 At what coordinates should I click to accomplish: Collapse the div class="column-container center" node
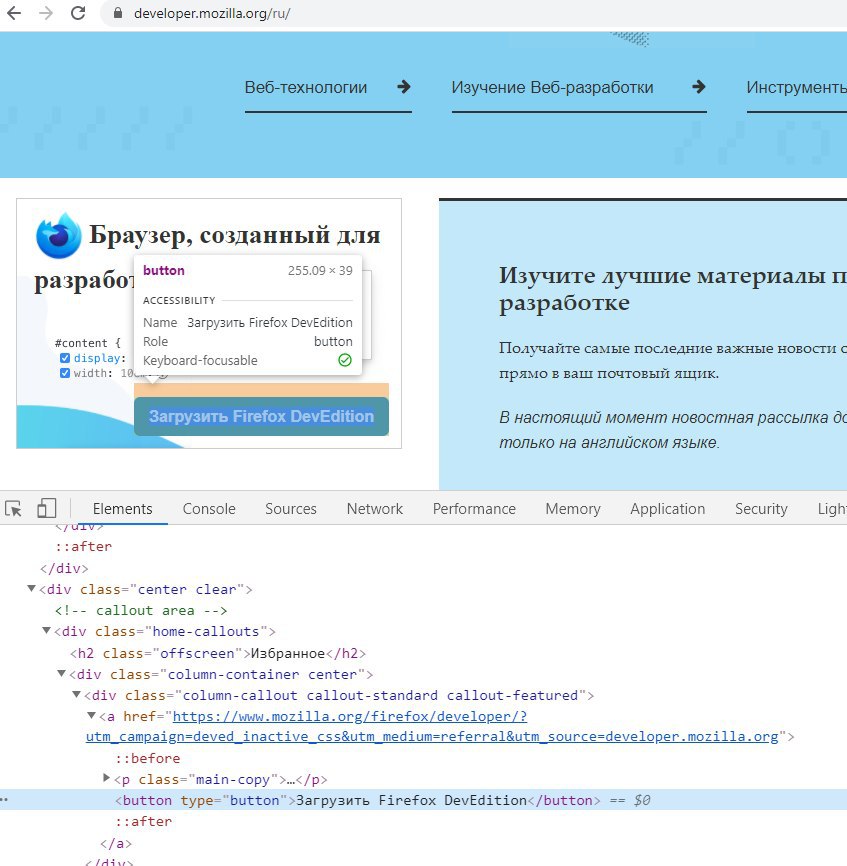[x=61, y=674]
